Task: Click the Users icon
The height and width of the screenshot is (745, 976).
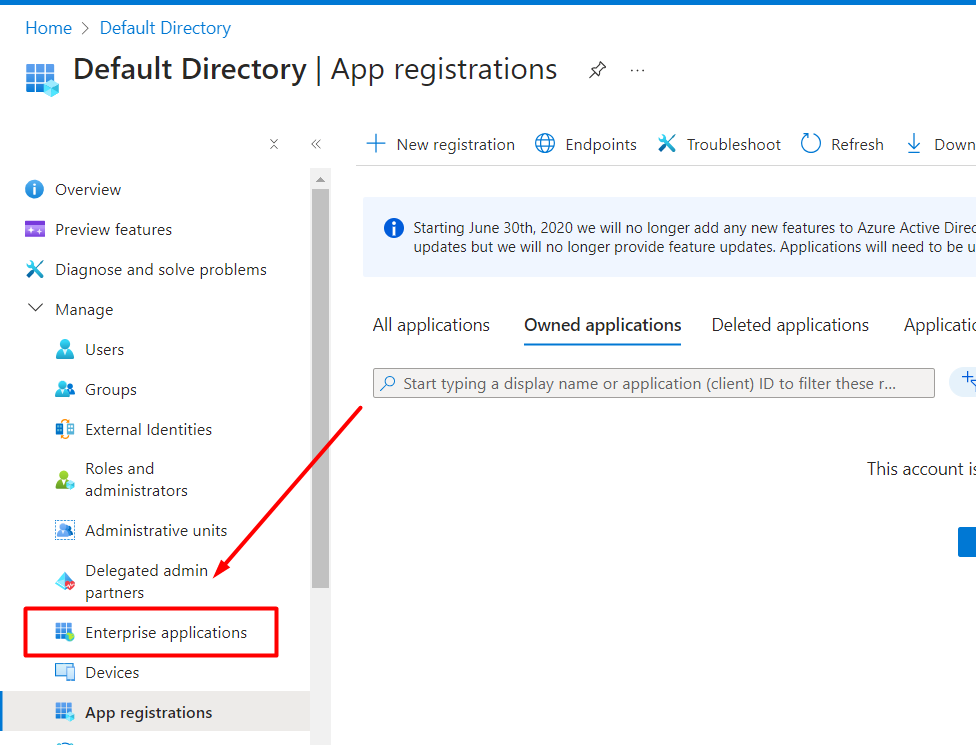Action: [65, 349]
